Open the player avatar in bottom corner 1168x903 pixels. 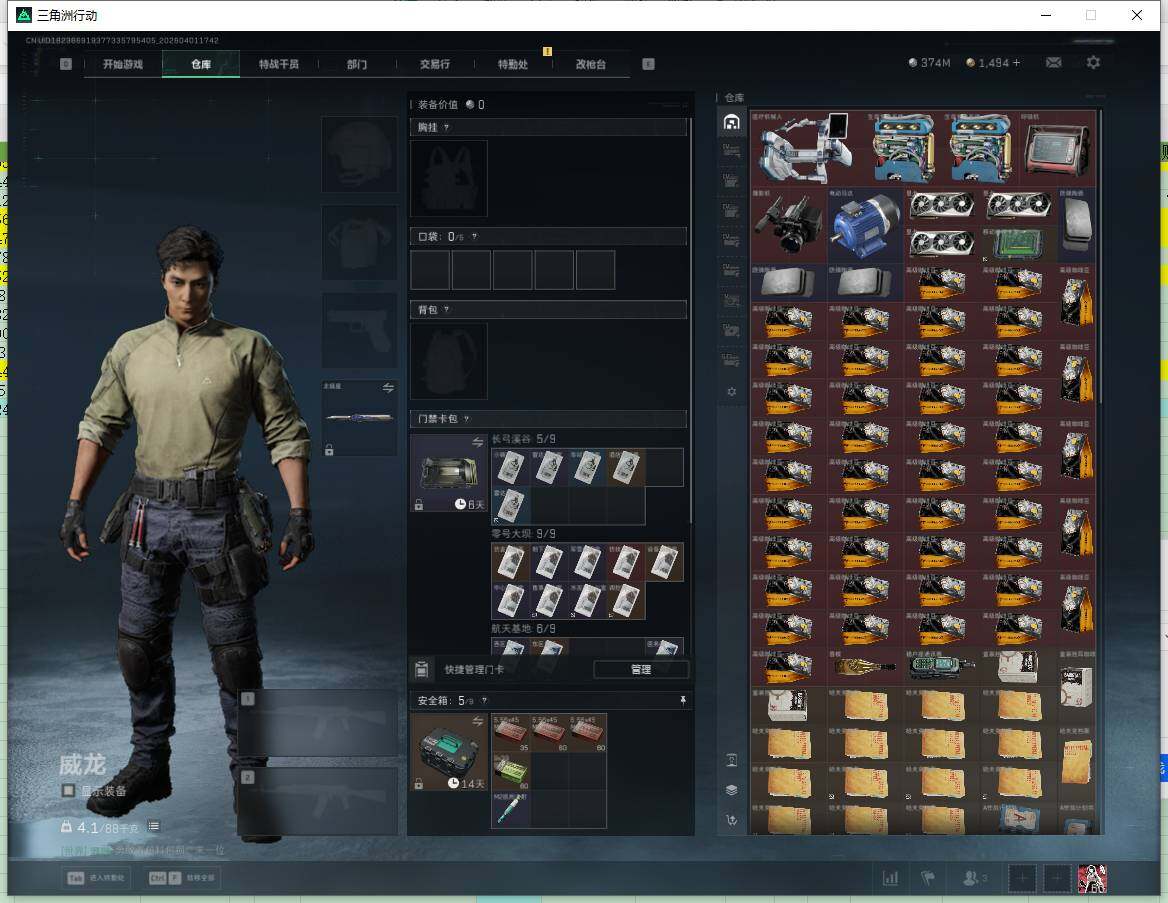point(1092,878)
